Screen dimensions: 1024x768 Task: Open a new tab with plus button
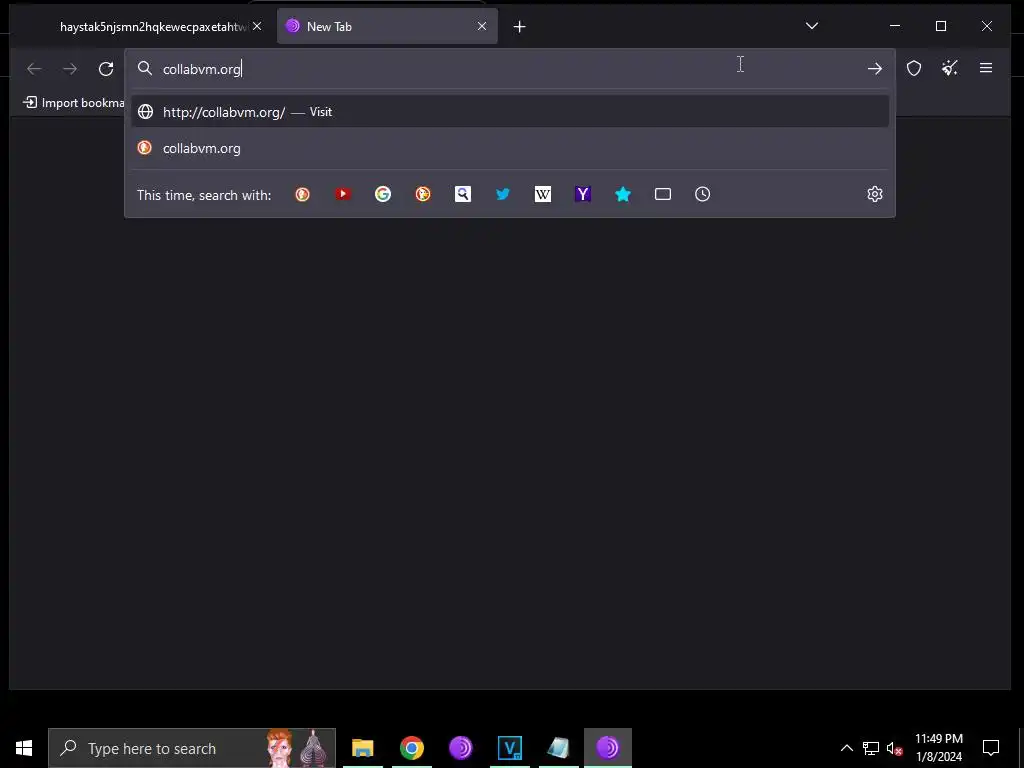(519, 27)
